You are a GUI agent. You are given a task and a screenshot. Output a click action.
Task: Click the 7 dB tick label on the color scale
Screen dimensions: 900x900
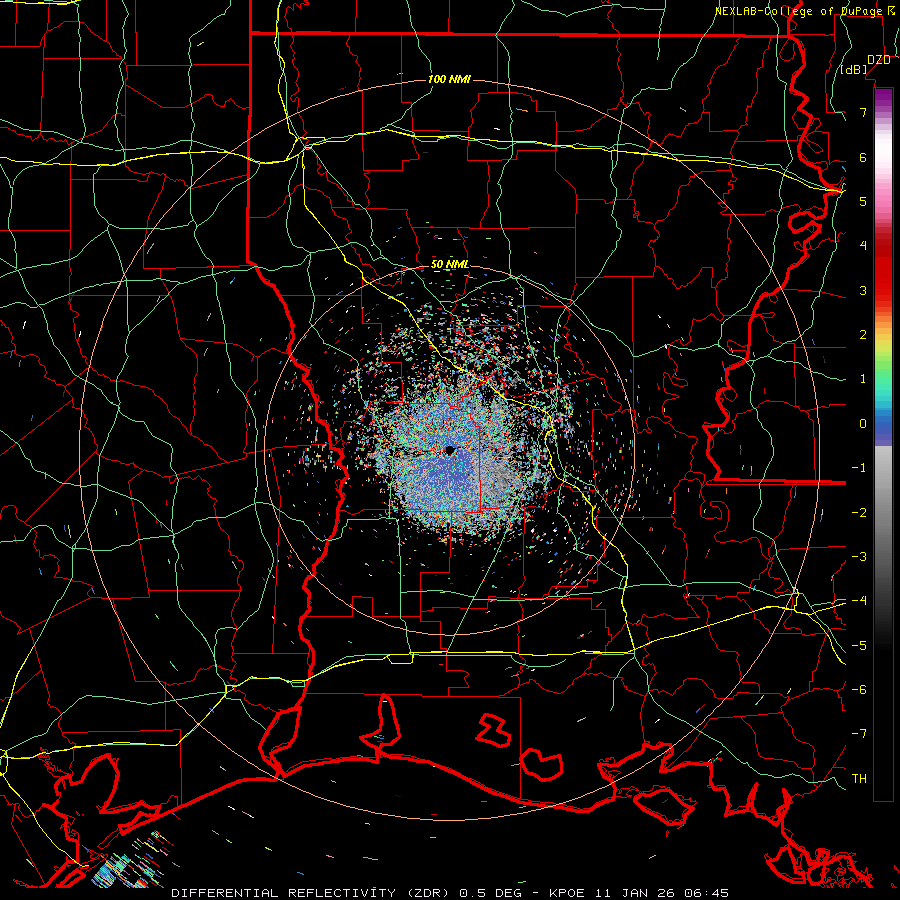point(863,112)
